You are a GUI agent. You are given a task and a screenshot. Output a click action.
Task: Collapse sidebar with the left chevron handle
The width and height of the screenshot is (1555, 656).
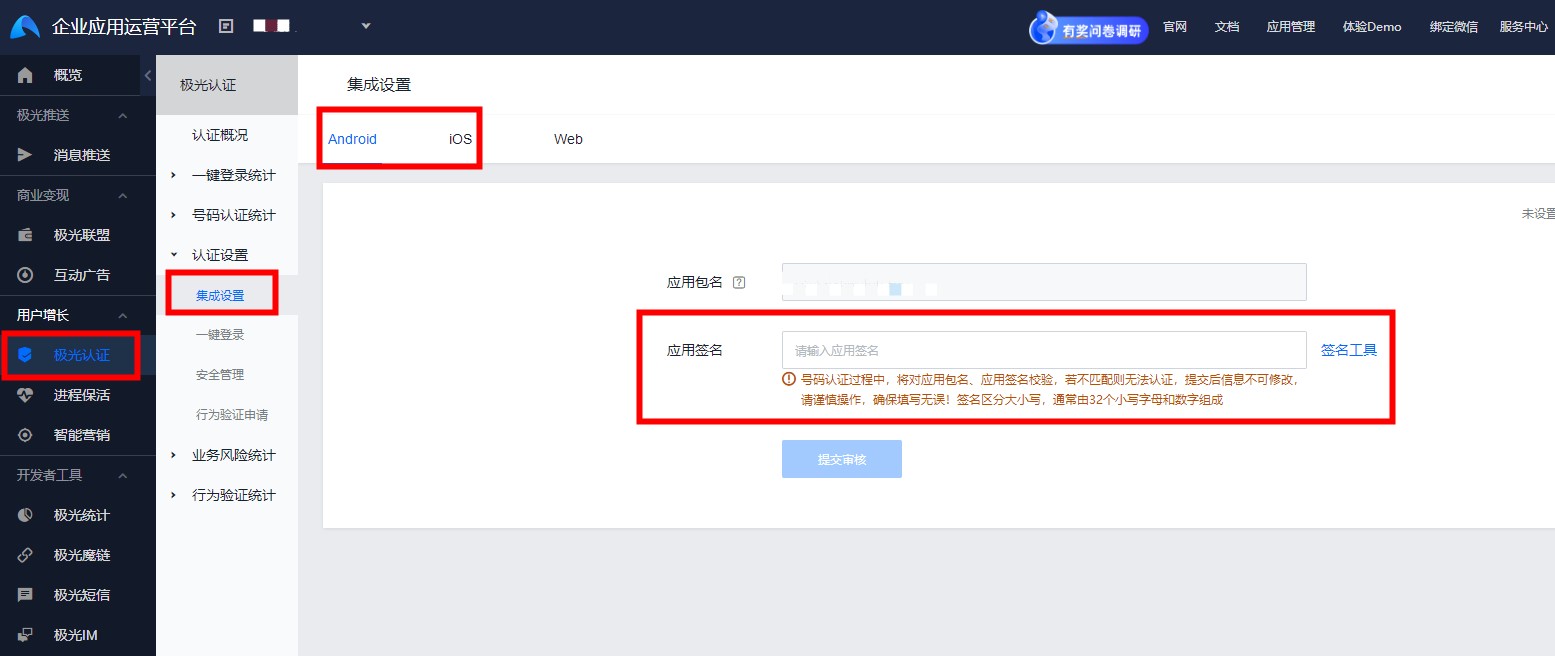tap(147, 76)
